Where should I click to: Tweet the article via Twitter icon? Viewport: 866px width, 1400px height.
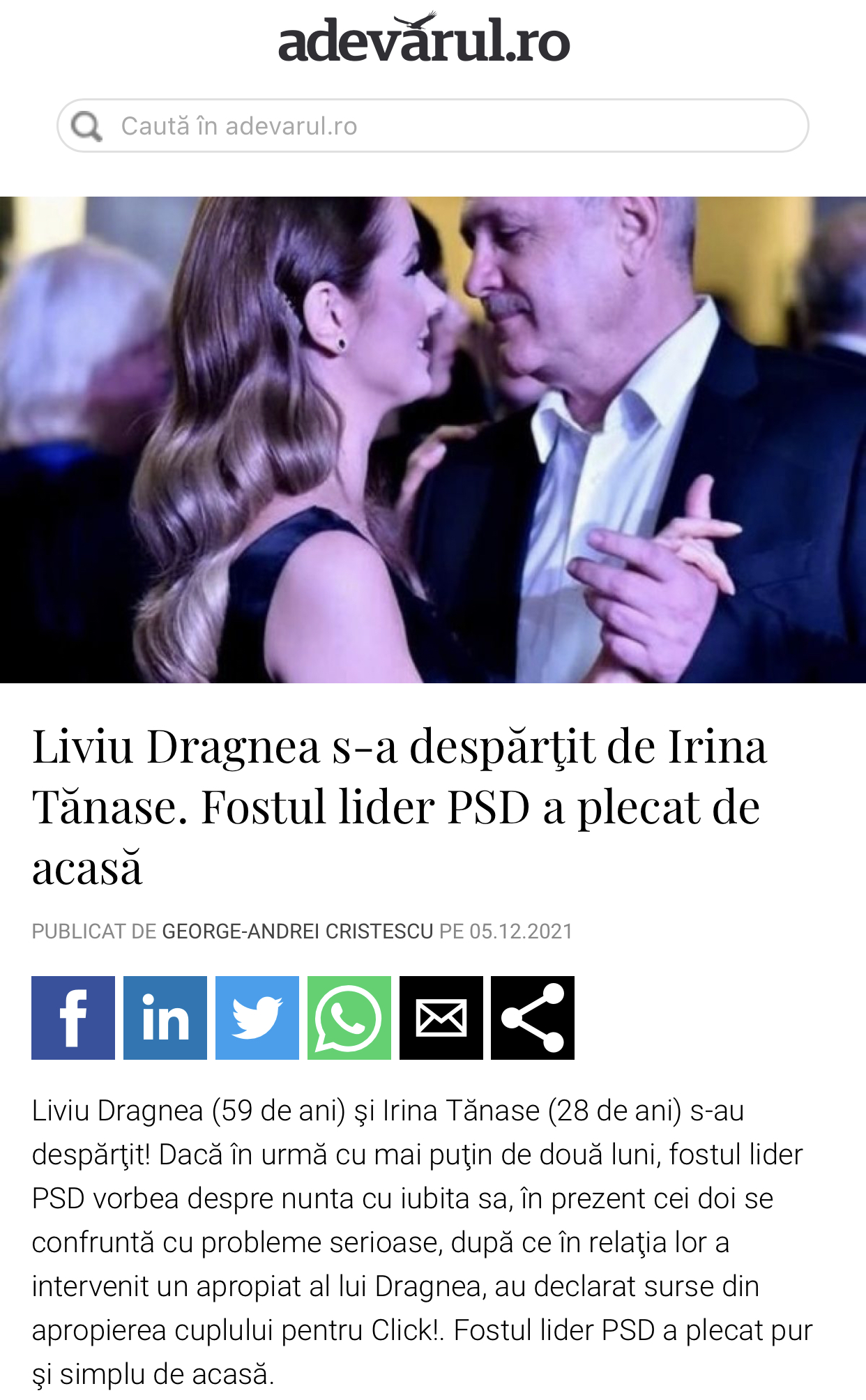coord(257,1018)
